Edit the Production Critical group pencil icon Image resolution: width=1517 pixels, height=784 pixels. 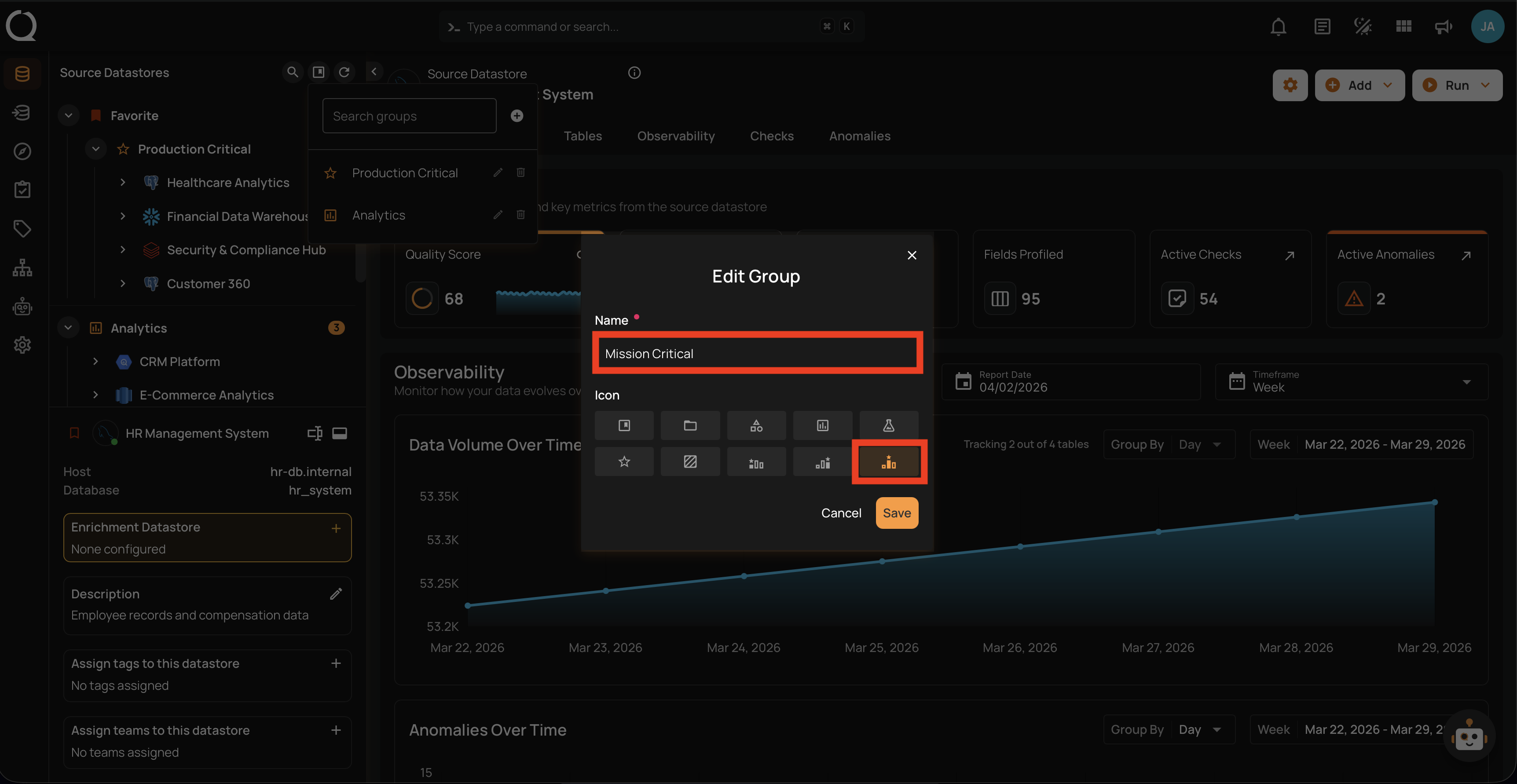pyautogui.click(x=498, y=172)
